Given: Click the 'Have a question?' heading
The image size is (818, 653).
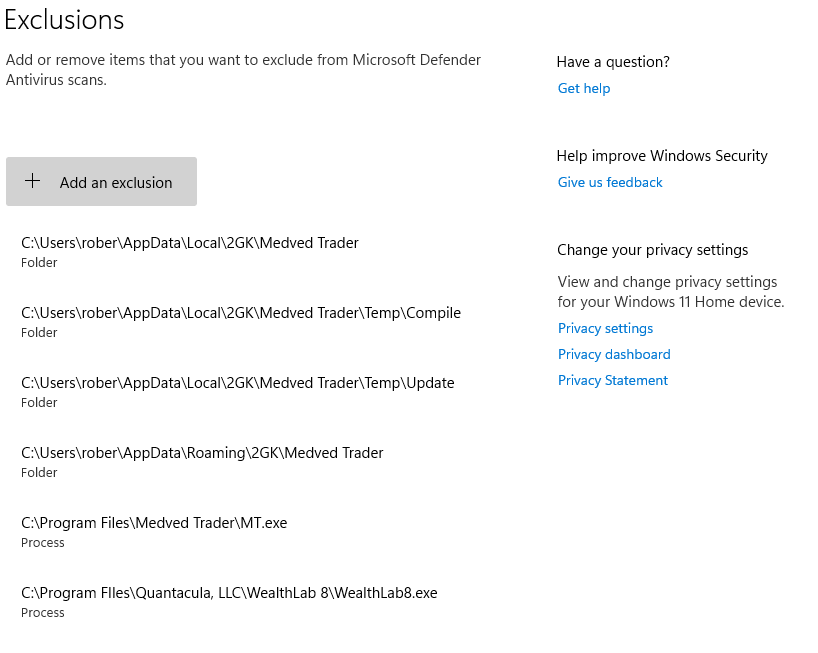Looking at the screenshot, I should coord(613,62).
